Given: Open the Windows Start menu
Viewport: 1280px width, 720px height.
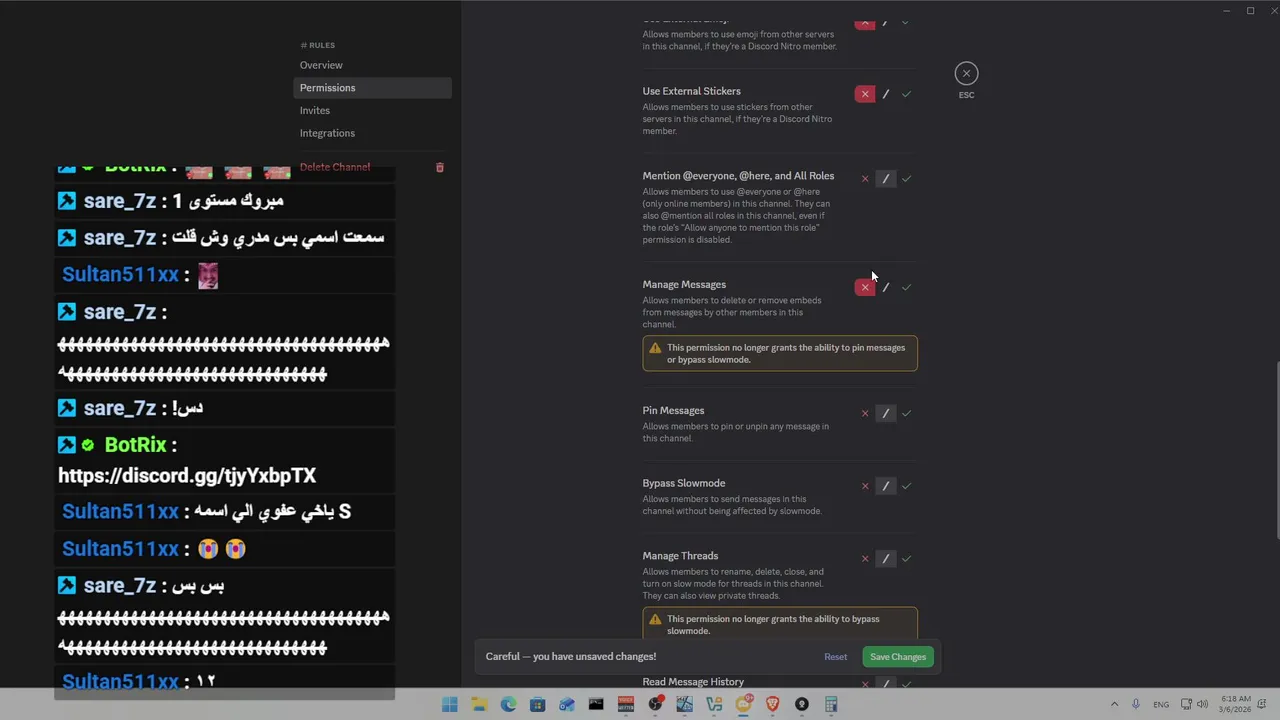Looking at the screenshot, I should coord(450,705).
